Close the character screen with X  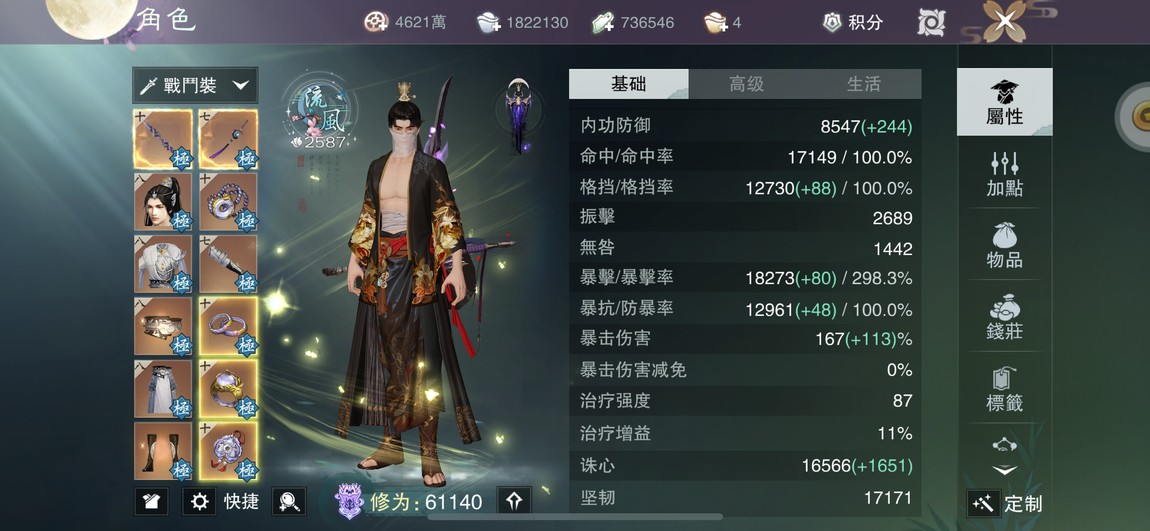pos(1005,21)
